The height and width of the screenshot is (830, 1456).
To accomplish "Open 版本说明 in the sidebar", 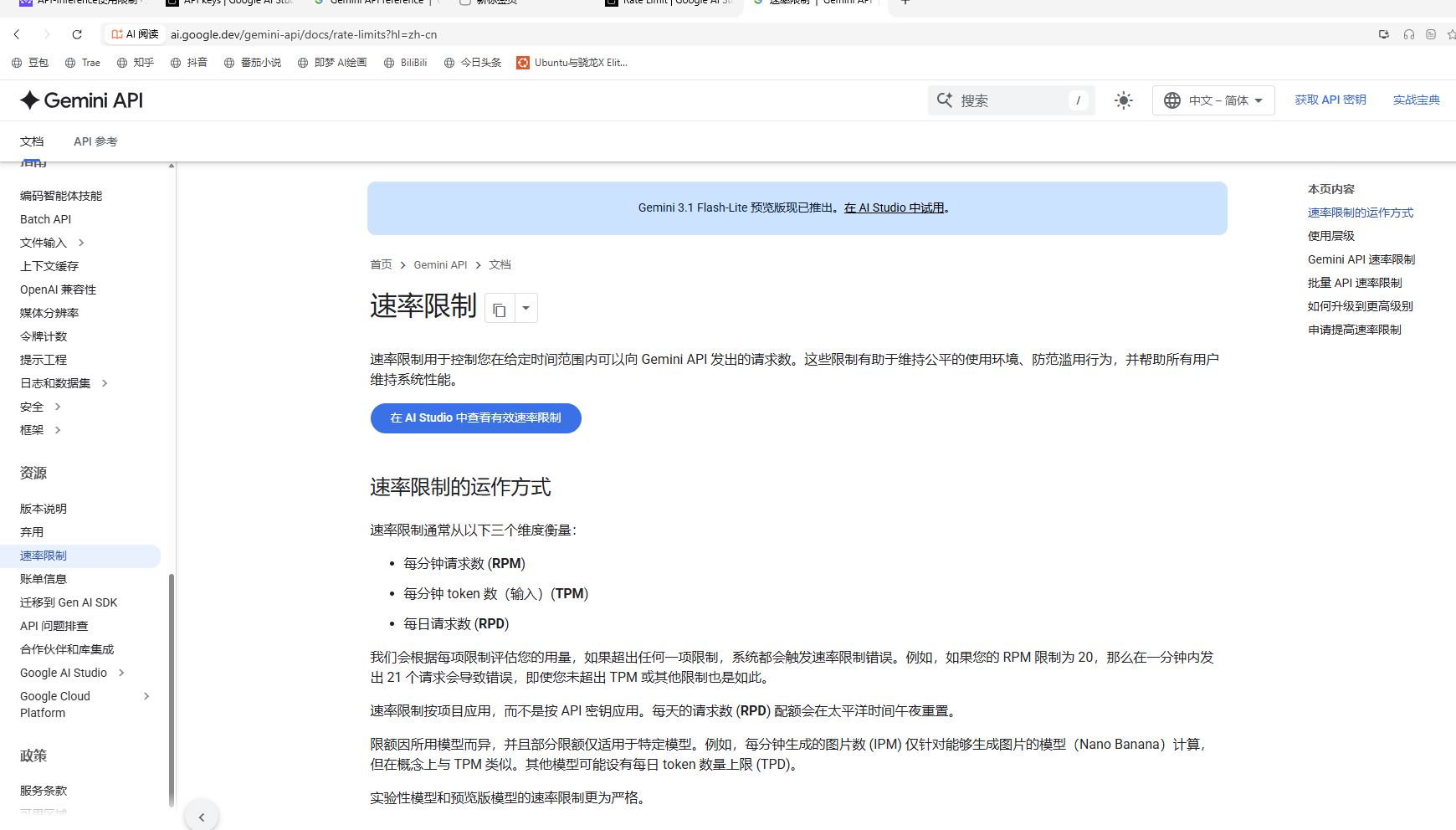I will click(x=44, y=509).
